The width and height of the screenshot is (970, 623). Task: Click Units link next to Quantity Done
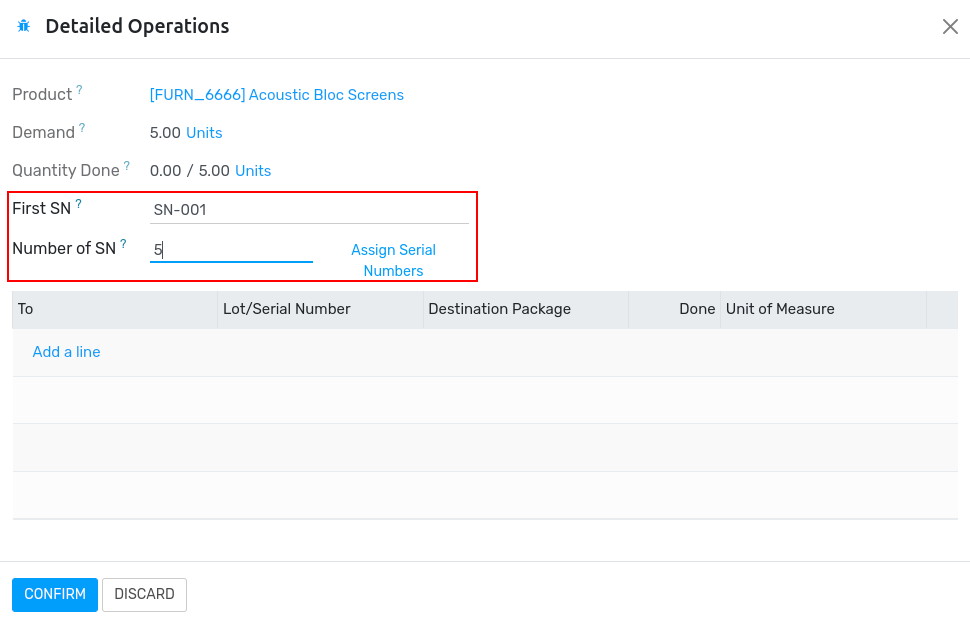click(x=253, y=171)
